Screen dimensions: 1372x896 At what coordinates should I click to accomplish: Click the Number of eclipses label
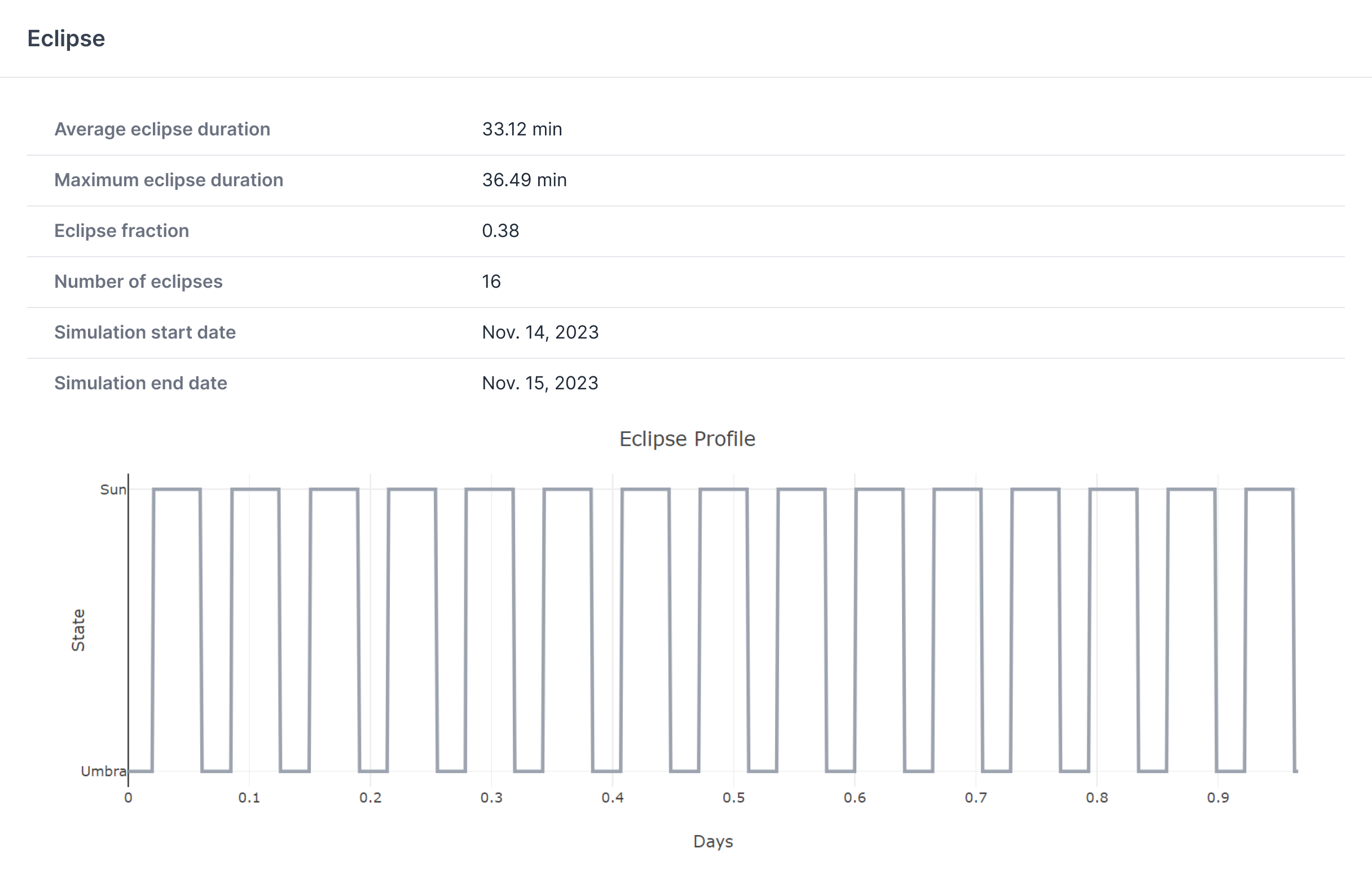pos(138,282)
